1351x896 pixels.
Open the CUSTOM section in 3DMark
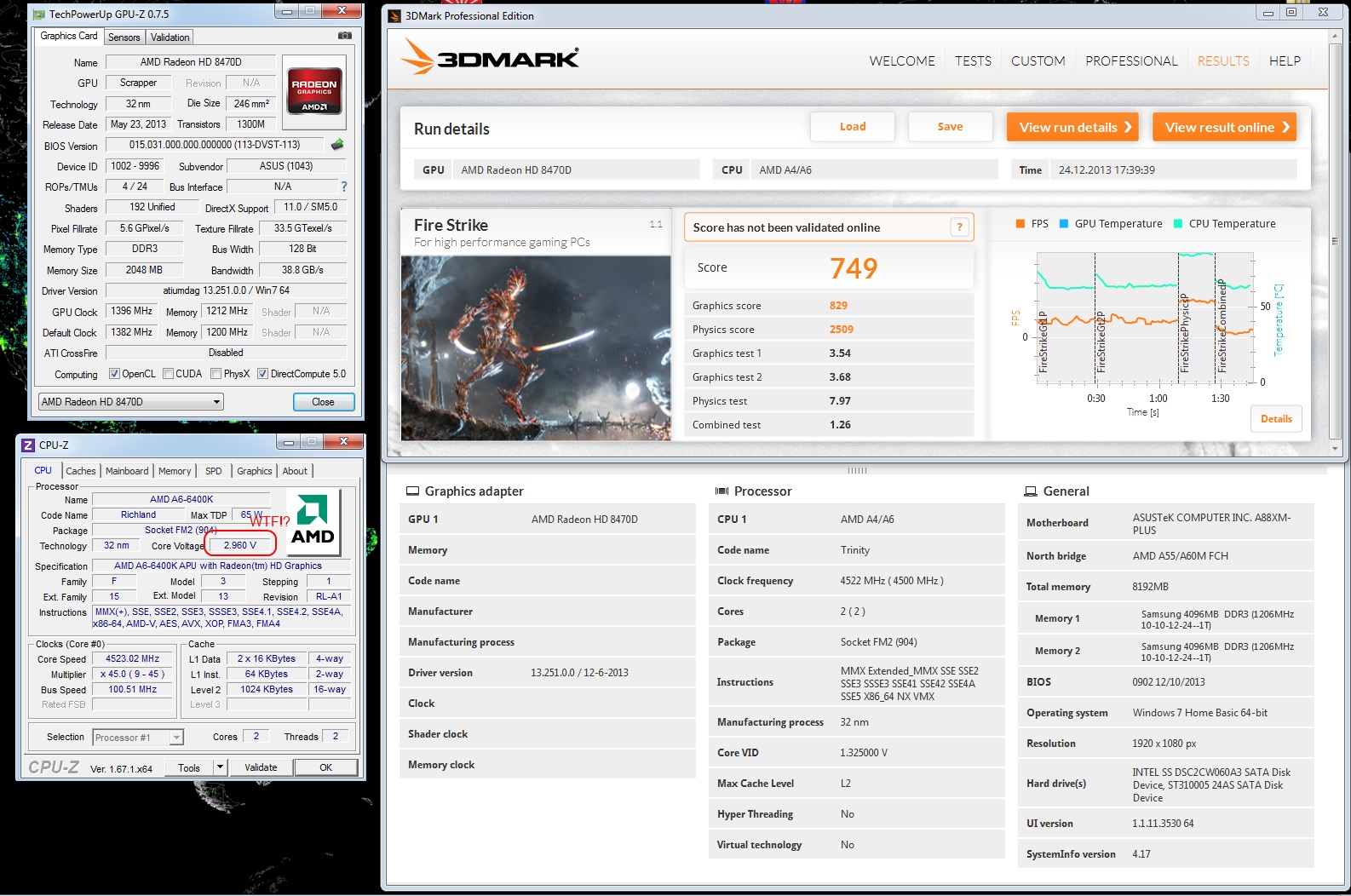click(1038, 61)
